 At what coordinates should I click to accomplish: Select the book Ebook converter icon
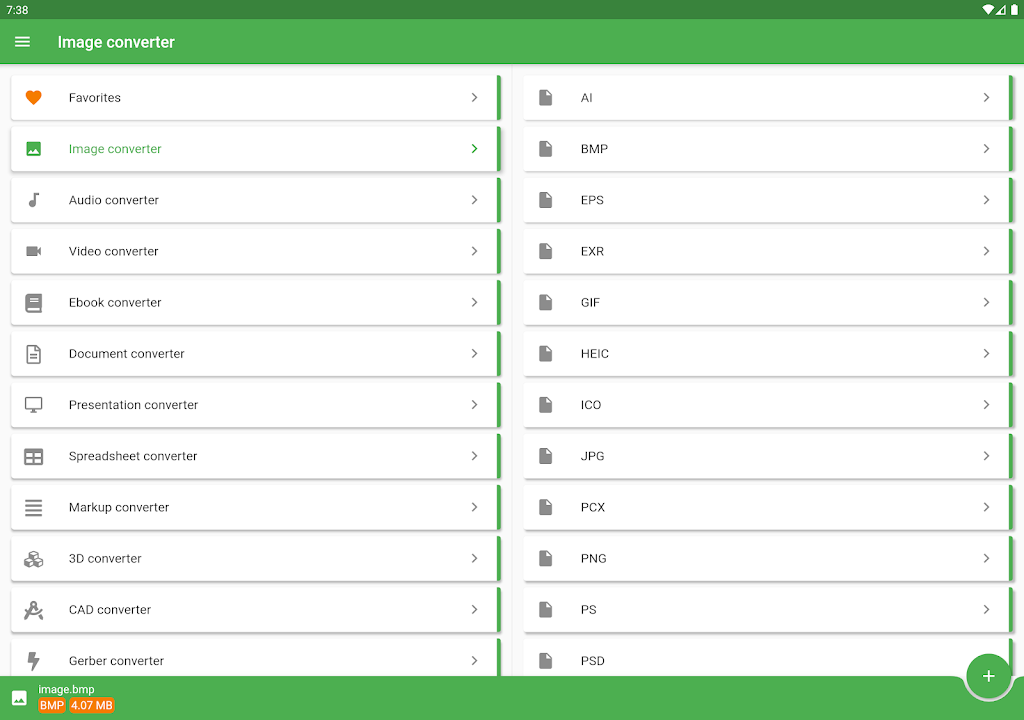pyautogui.click(x=33, y=303)
